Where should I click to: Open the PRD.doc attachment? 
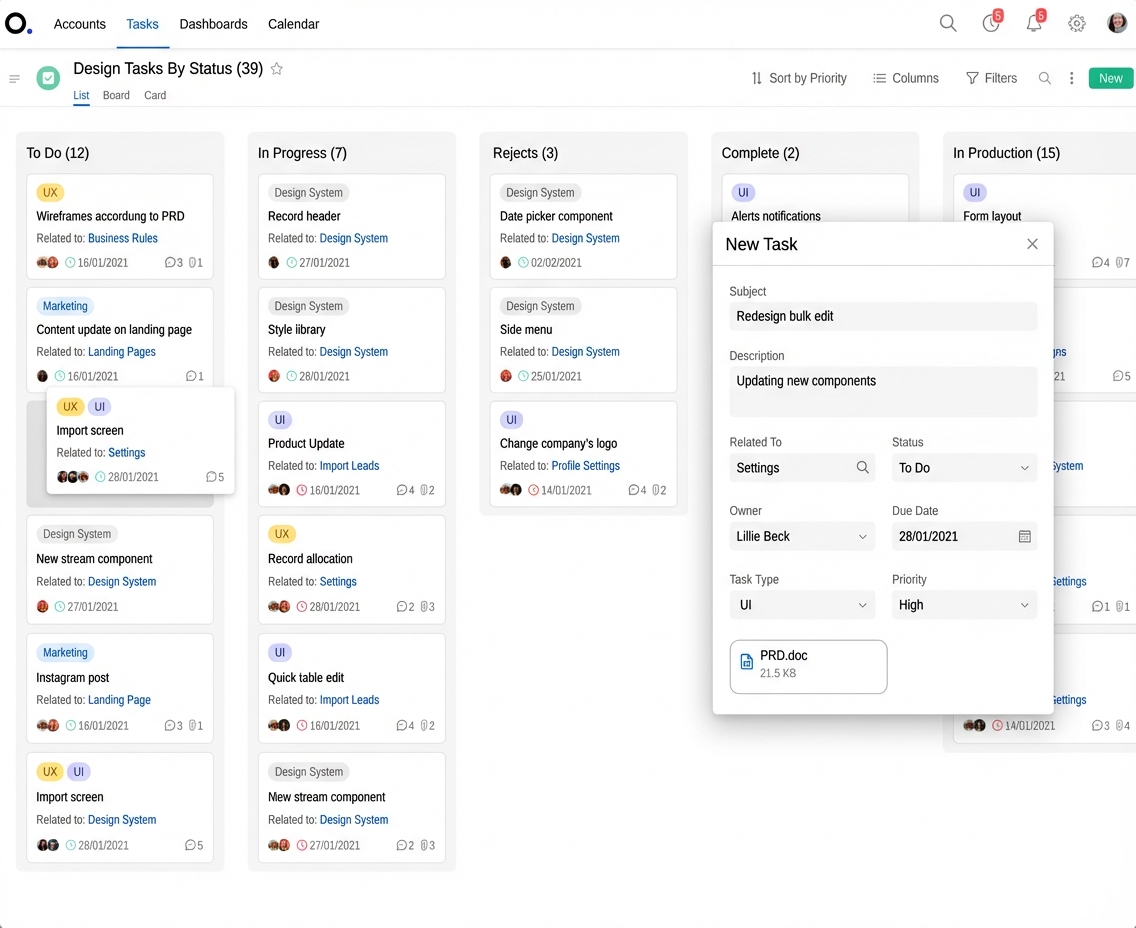click(808, 666)
